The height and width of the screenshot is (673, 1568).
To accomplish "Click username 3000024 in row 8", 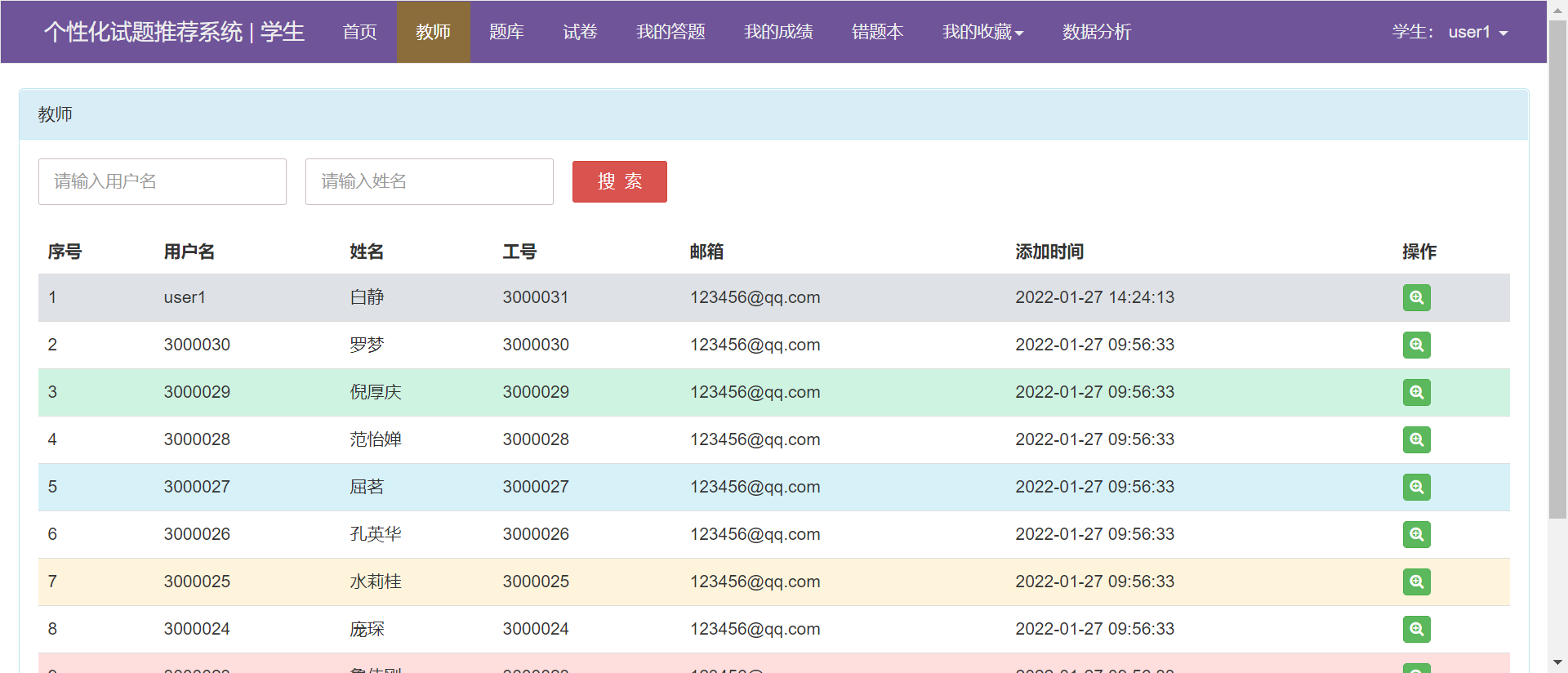I will [197, 629].
